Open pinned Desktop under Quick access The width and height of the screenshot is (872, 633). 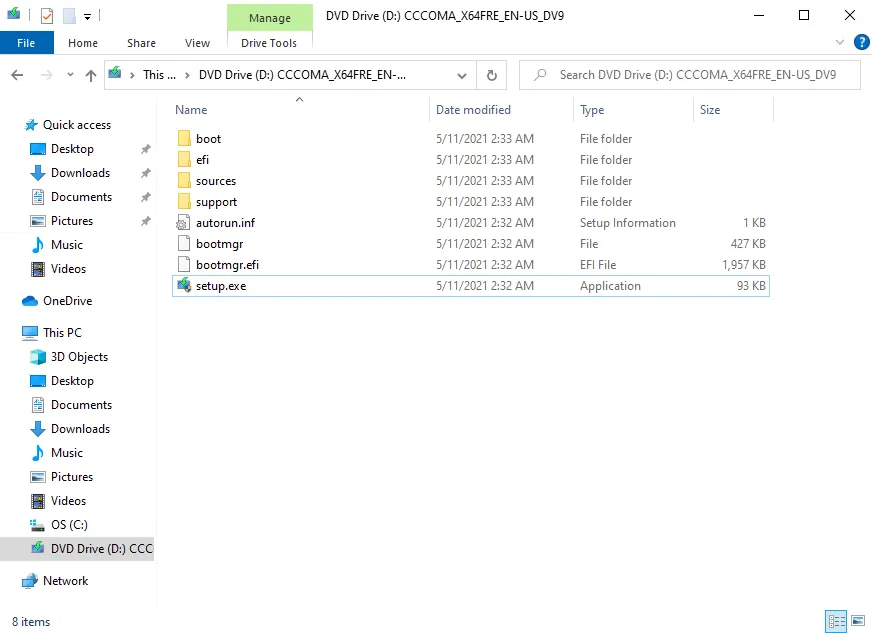[x=72, y=149]
